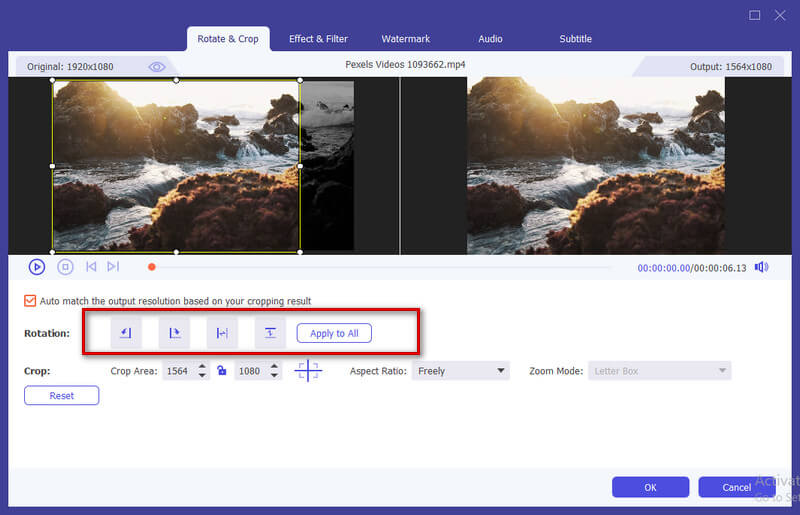Click the bottom-center crop handle

(x=176, y=252)
